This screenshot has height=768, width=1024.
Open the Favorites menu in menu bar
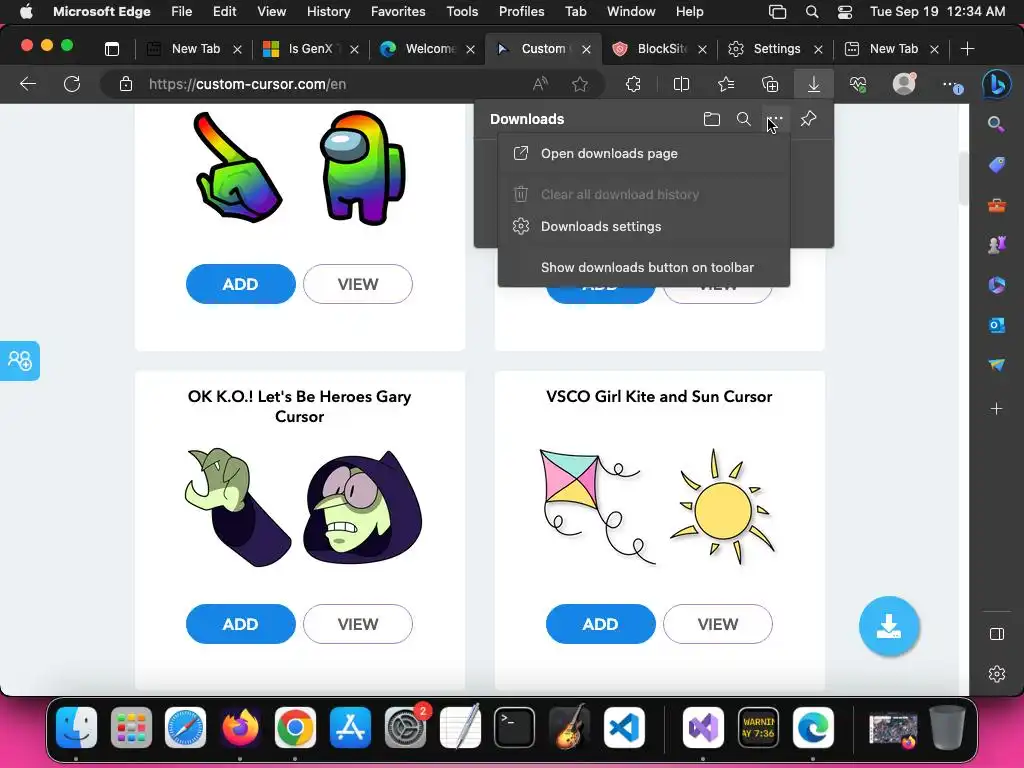tap(398, 11)
